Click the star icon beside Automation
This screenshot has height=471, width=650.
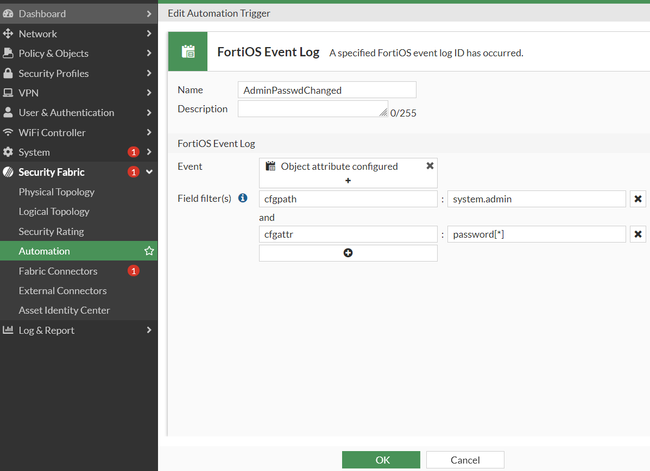[149, 251]
